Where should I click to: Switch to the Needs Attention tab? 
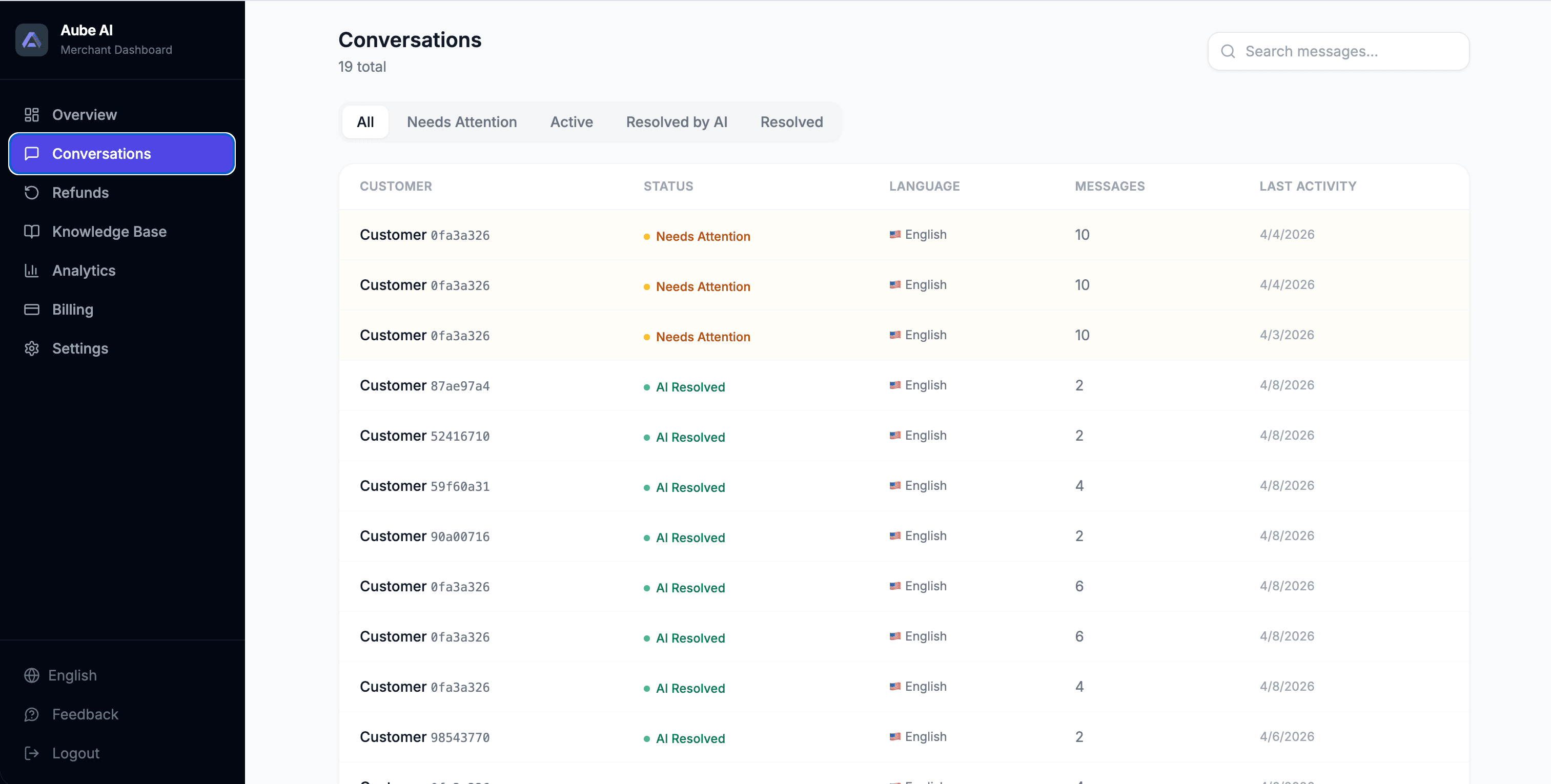pos(462,122)
